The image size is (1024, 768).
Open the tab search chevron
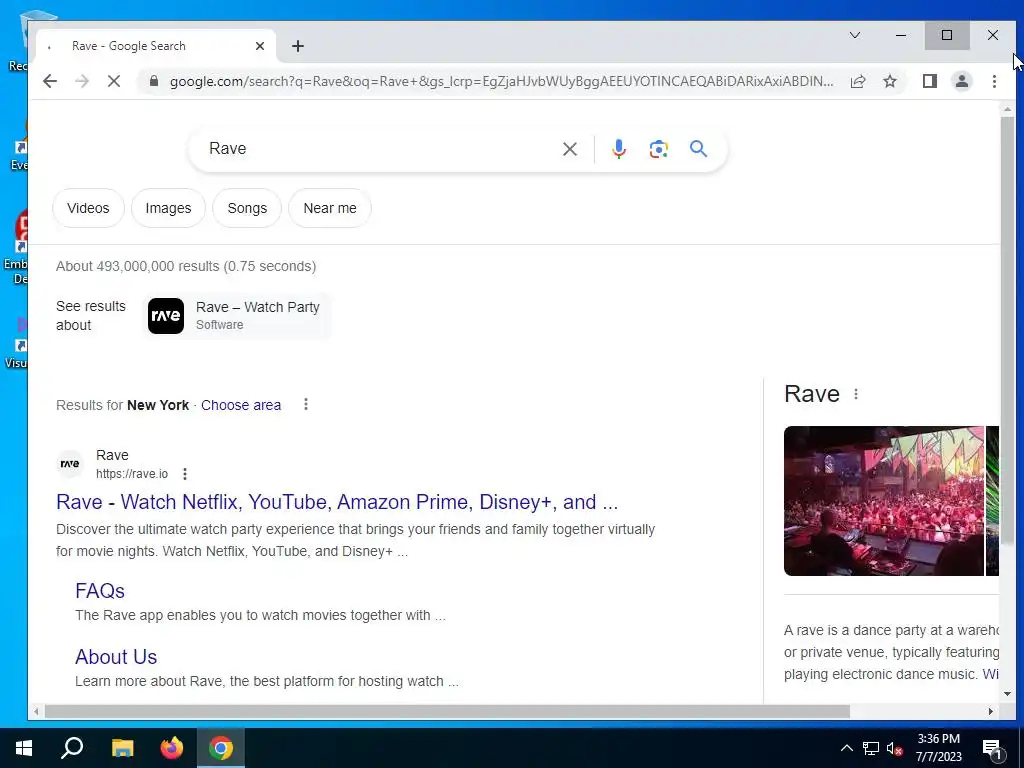click(x=855, y=35)
